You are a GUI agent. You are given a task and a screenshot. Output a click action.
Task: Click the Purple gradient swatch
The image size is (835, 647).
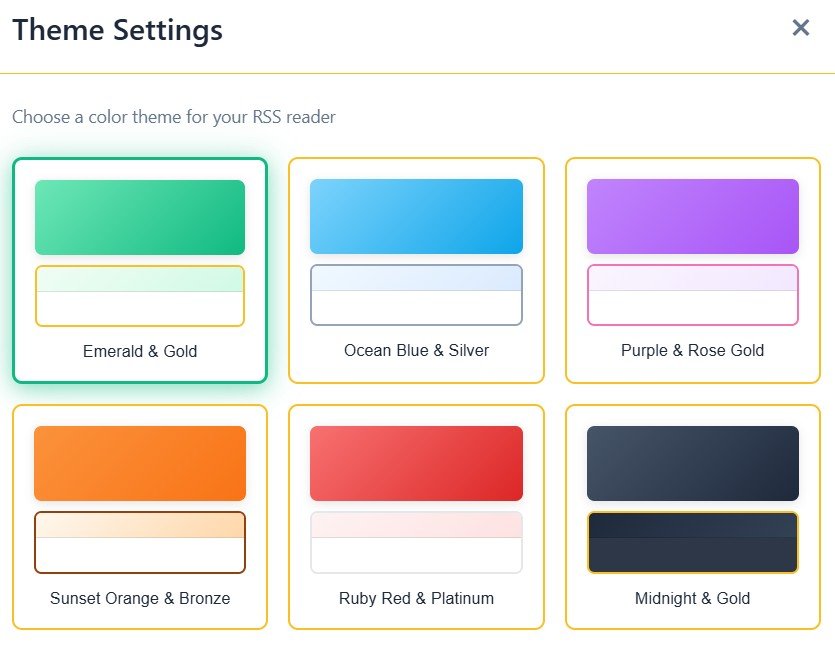pos(692,217)
